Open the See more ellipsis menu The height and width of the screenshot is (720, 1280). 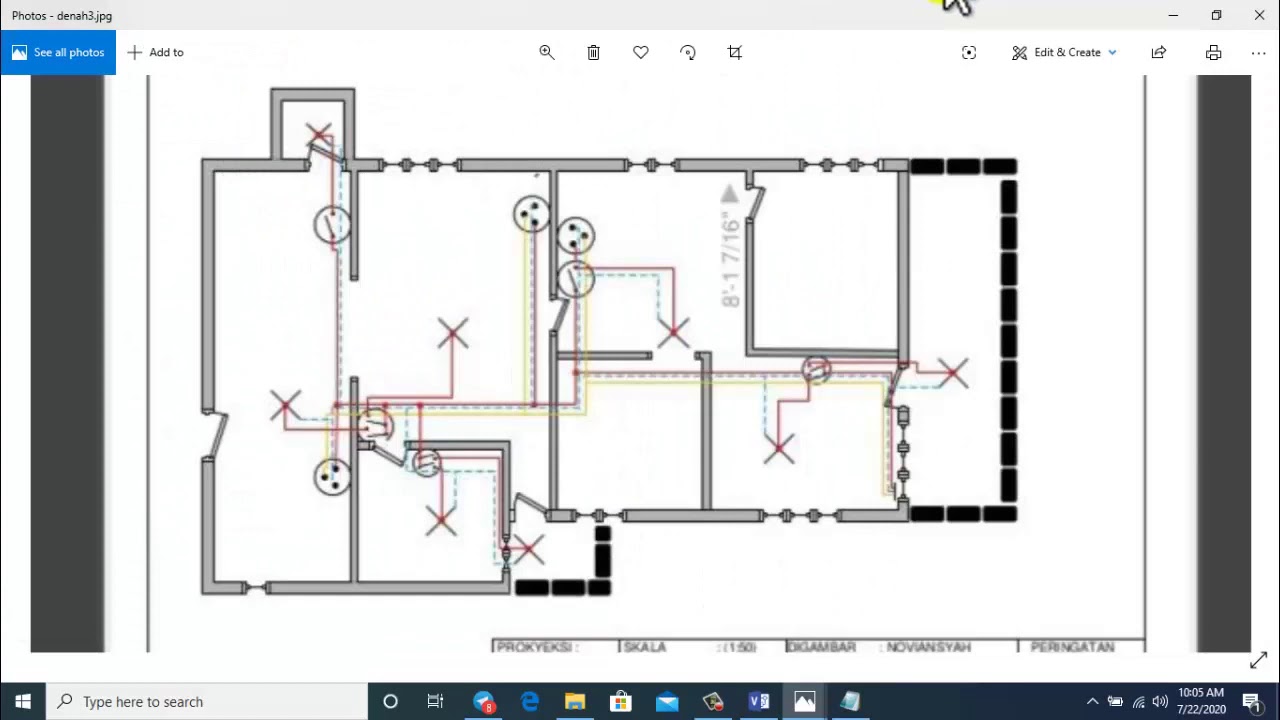(1258, 52)
